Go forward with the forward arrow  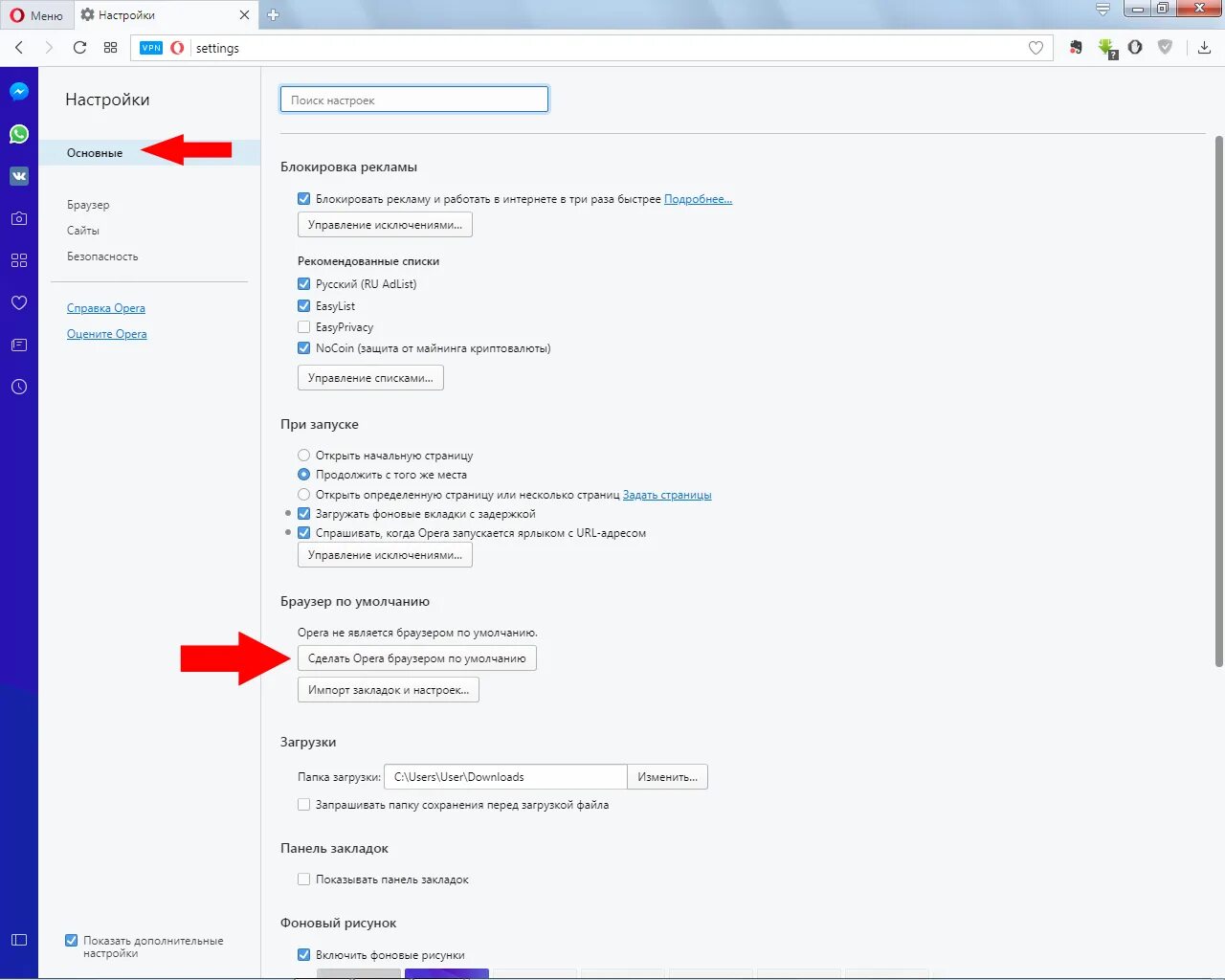[49, 47]
